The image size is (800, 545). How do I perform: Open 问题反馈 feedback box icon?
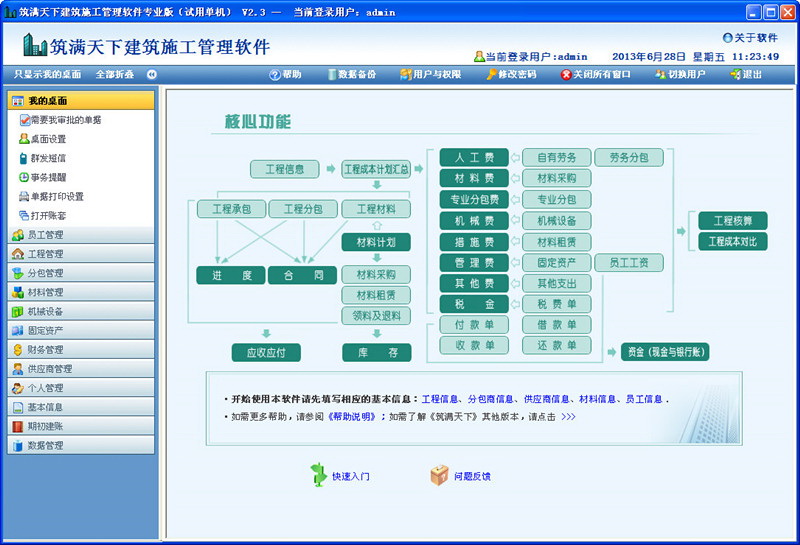pyautogui.click(x=439, y=475)
